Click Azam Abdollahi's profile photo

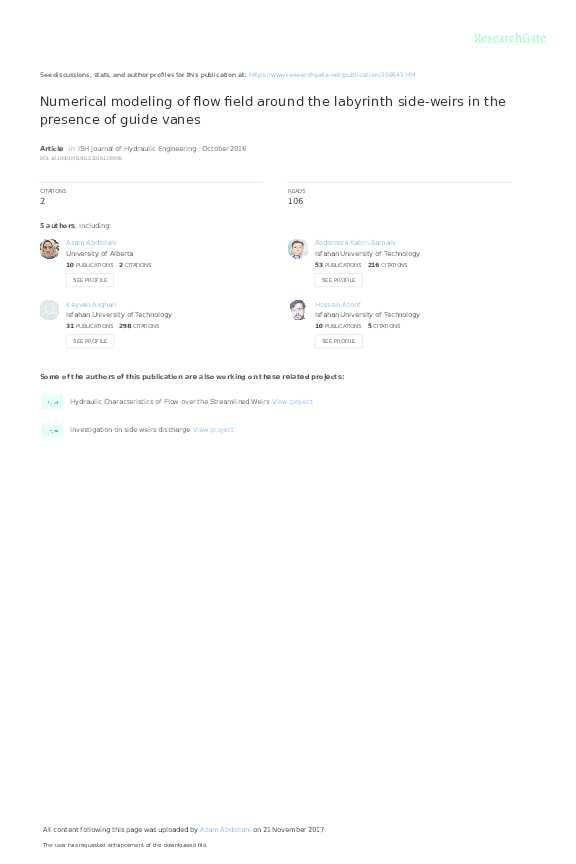50,249
